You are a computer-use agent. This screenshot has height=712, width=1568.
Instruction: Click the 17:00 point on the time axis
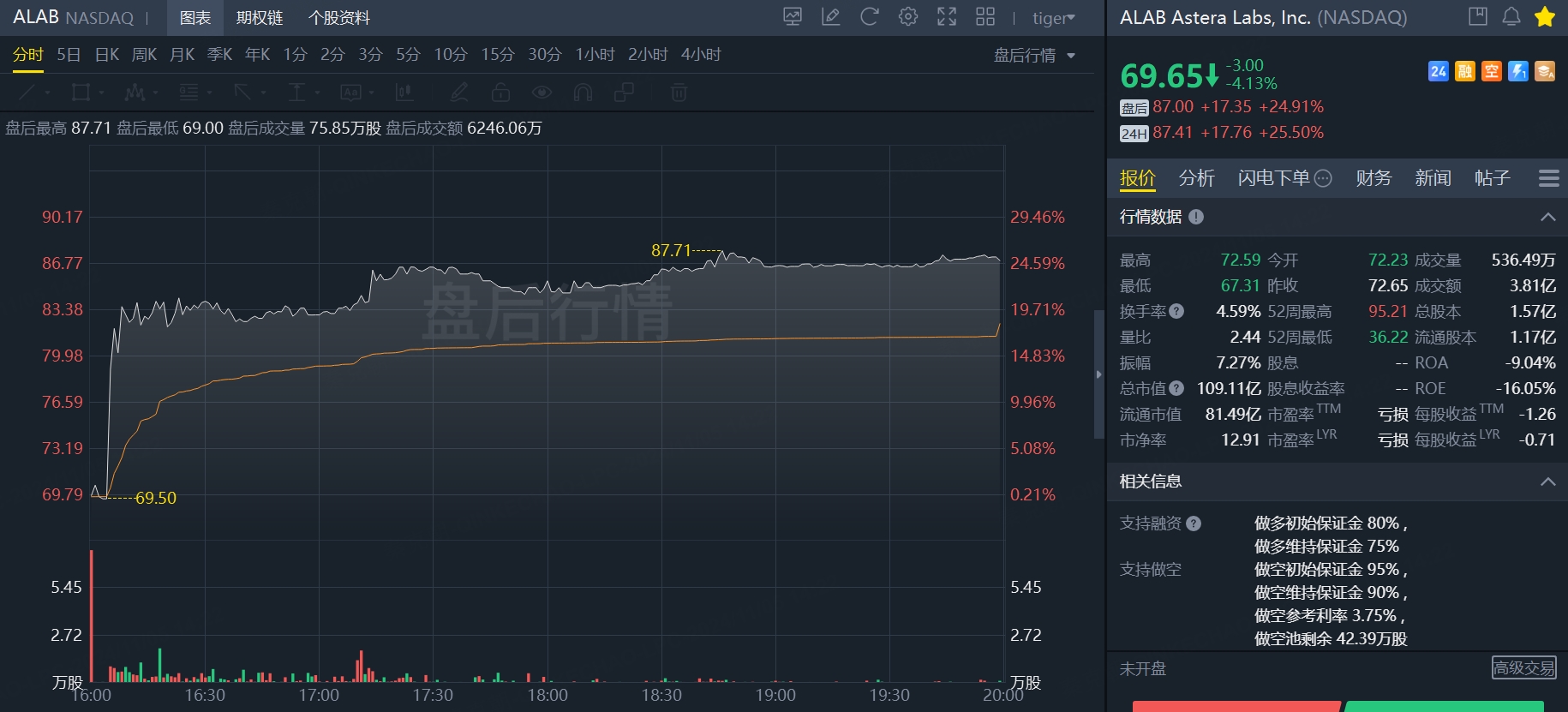point(319,695)
